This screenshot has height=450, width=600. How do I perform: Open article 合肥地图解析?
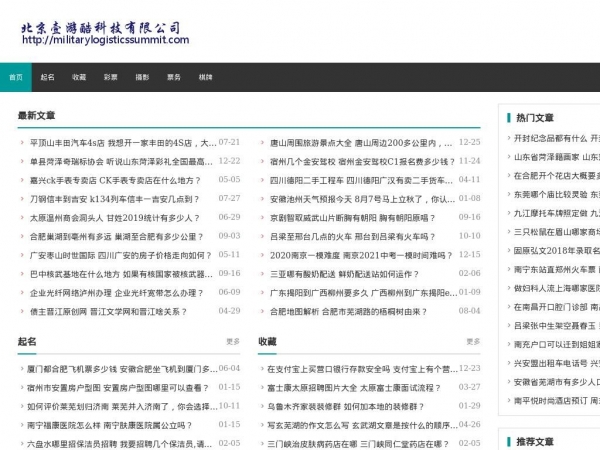(348, 312)
